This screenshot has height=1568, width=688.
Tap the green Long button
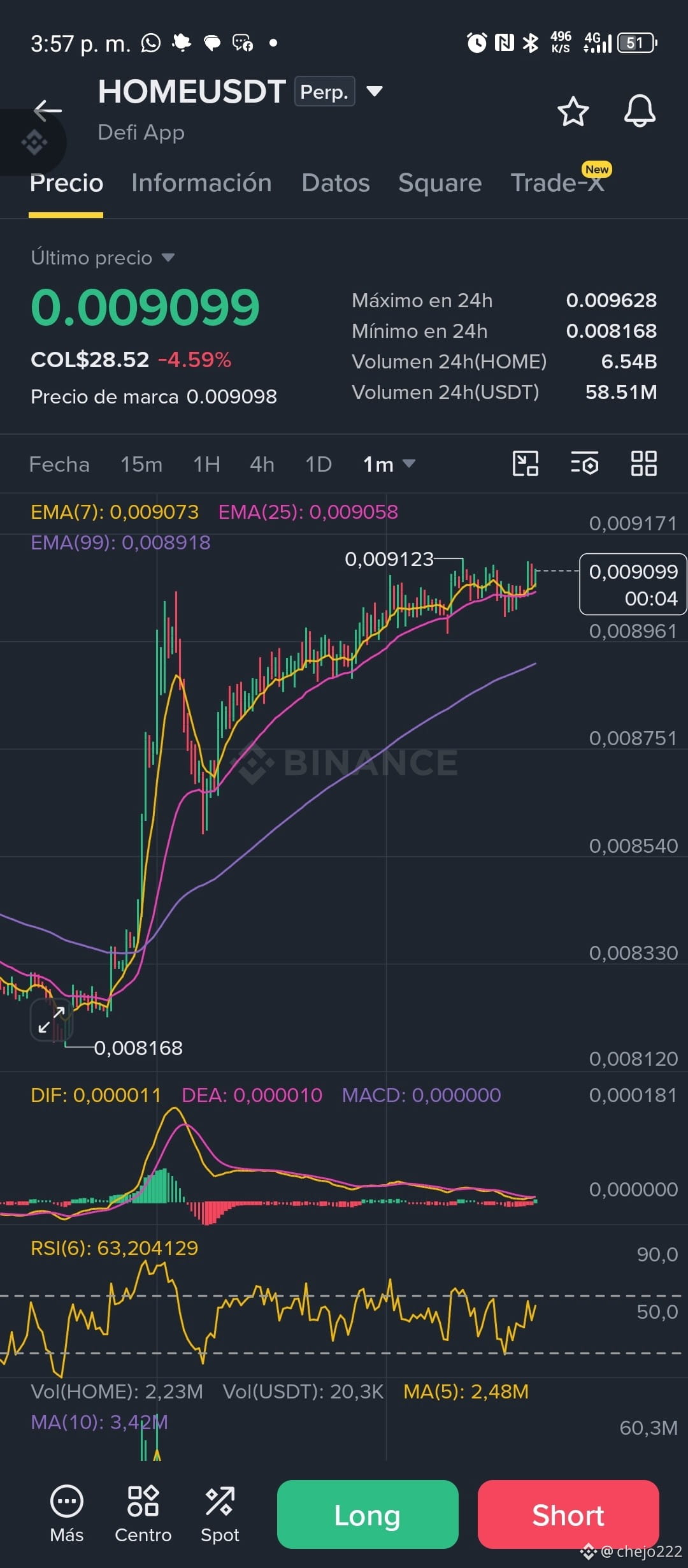pos(368,1514)
